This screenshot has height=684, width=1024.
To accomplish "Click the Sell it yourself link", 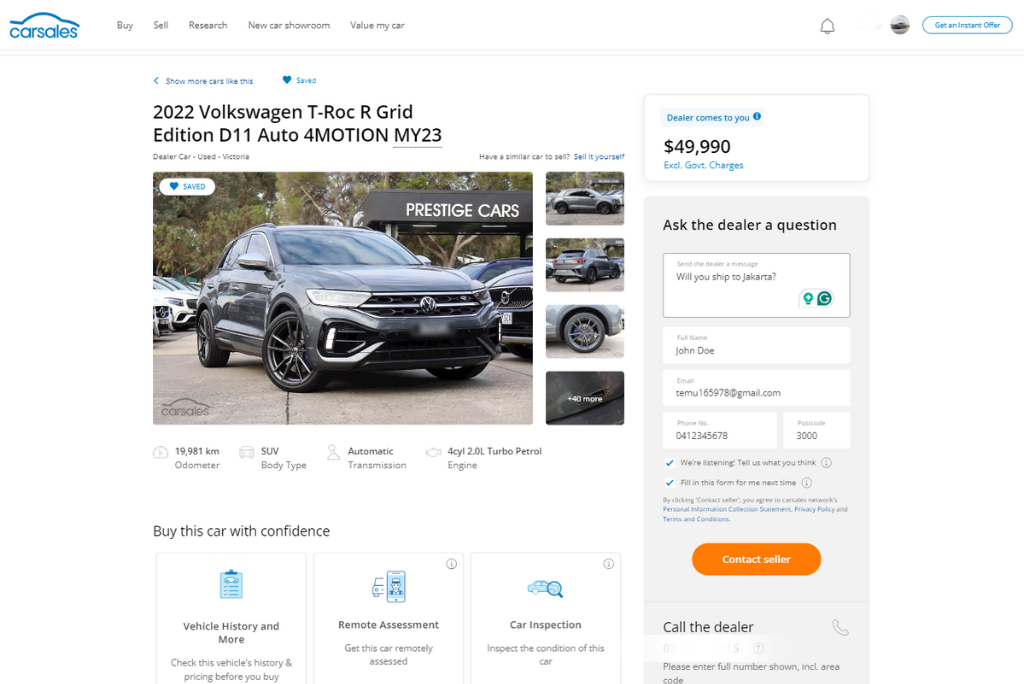I will point(599,157).
